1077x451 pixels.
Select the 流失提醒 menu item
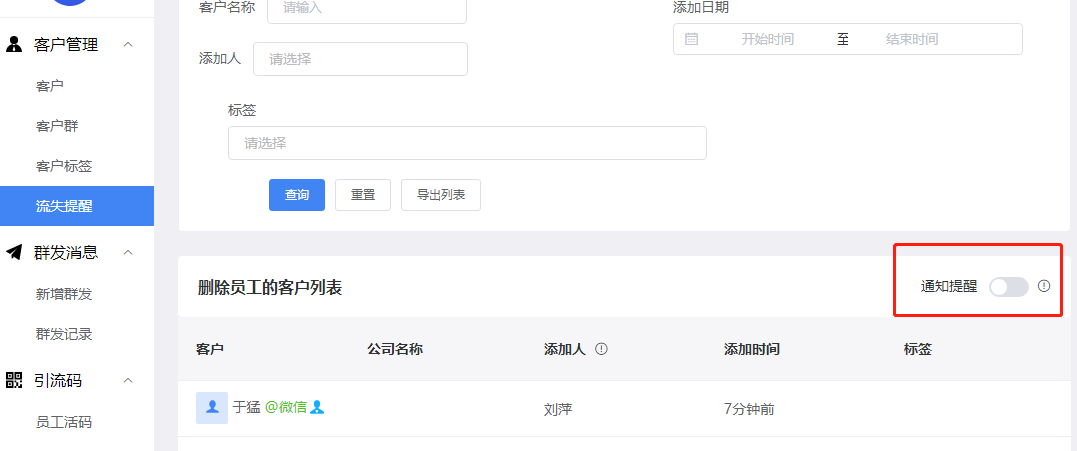77,206
